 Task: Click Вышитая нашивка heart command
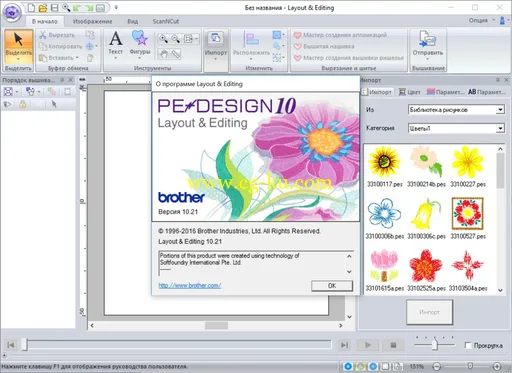324,46
